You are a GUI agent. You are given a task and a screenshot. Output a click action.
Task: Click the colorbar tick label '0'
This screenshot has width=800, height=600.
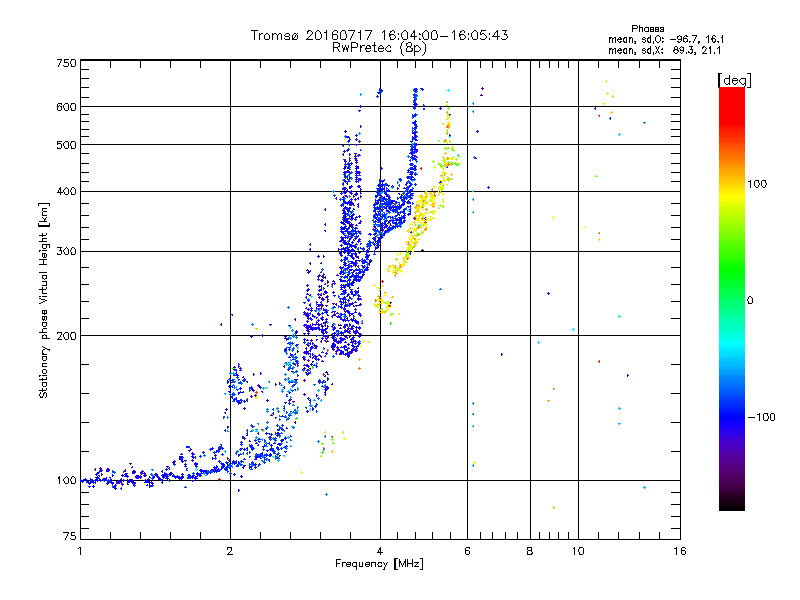[x=750, y=301]
